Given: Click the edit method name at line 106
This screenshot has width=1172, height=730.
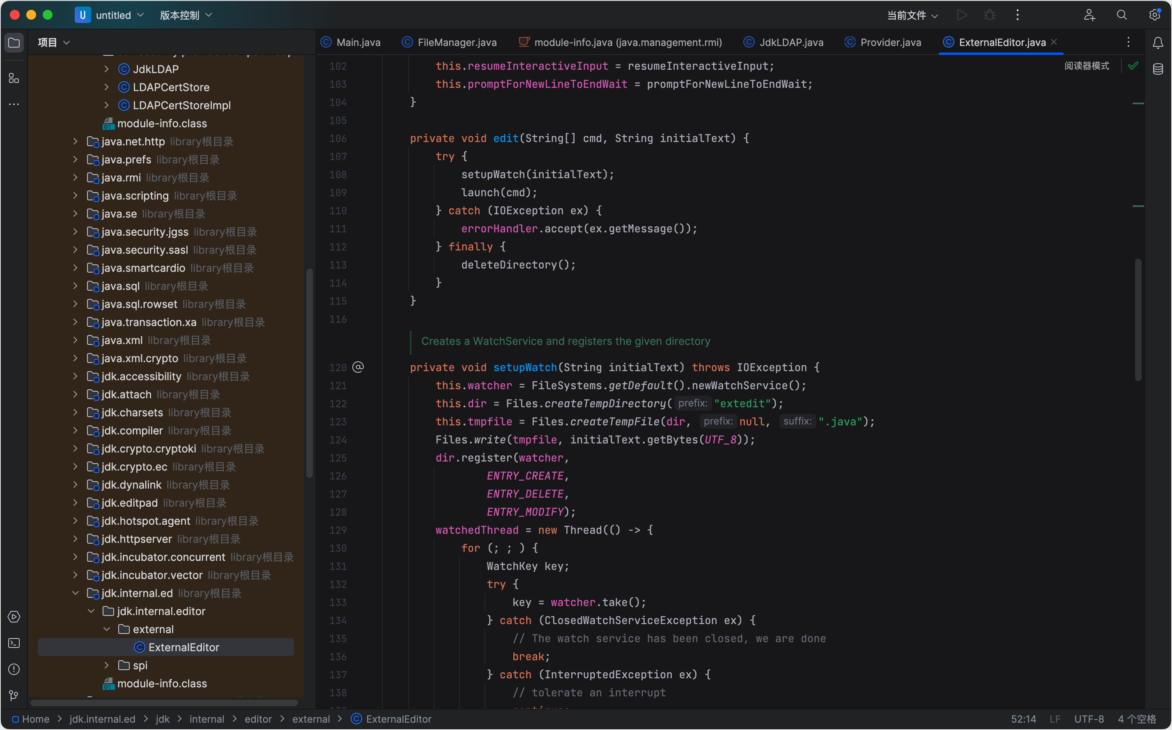Looking at the screenshot, I should (x=506, y=138).
